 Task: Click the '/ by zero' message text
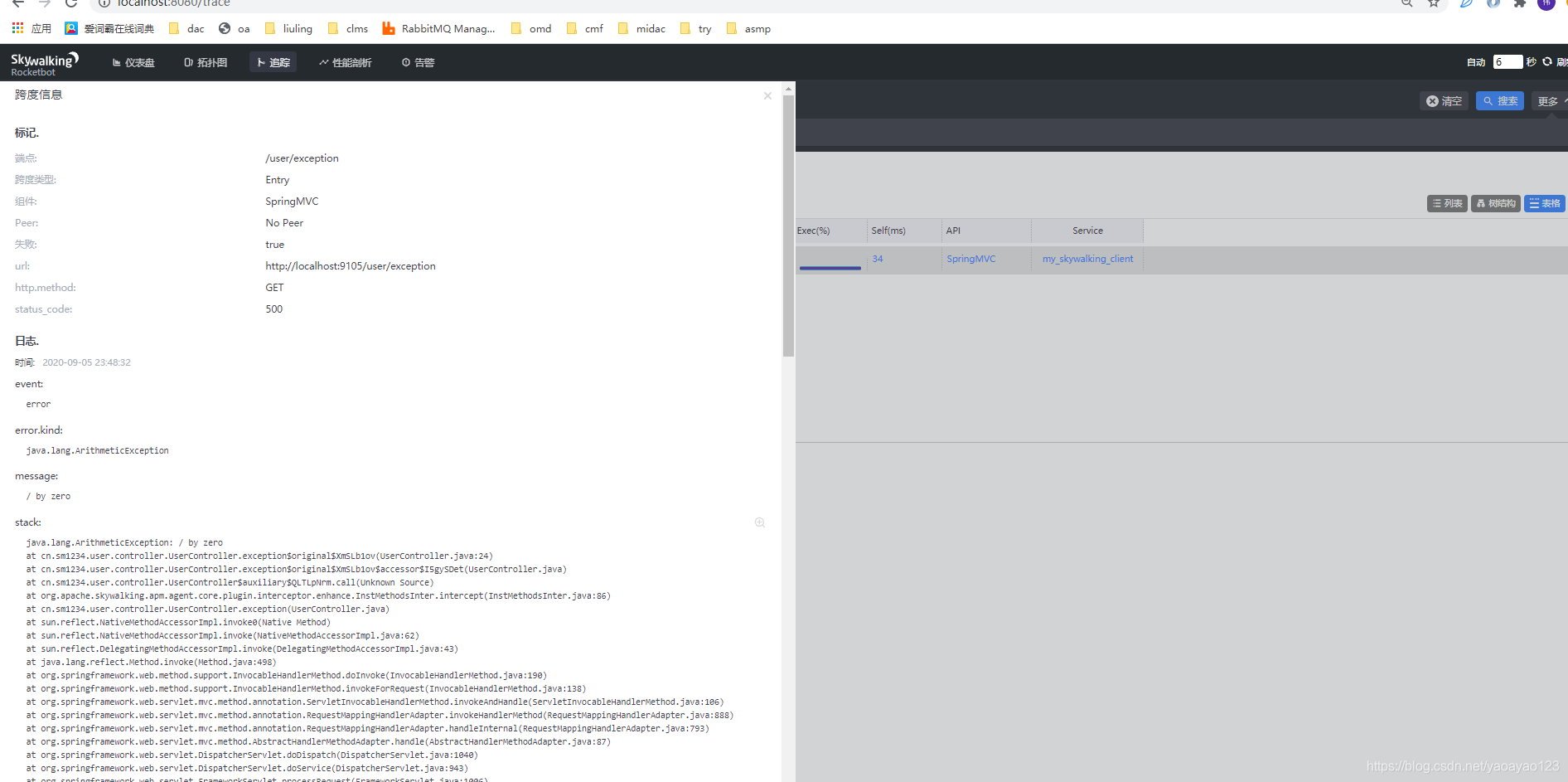pos(48,496)
